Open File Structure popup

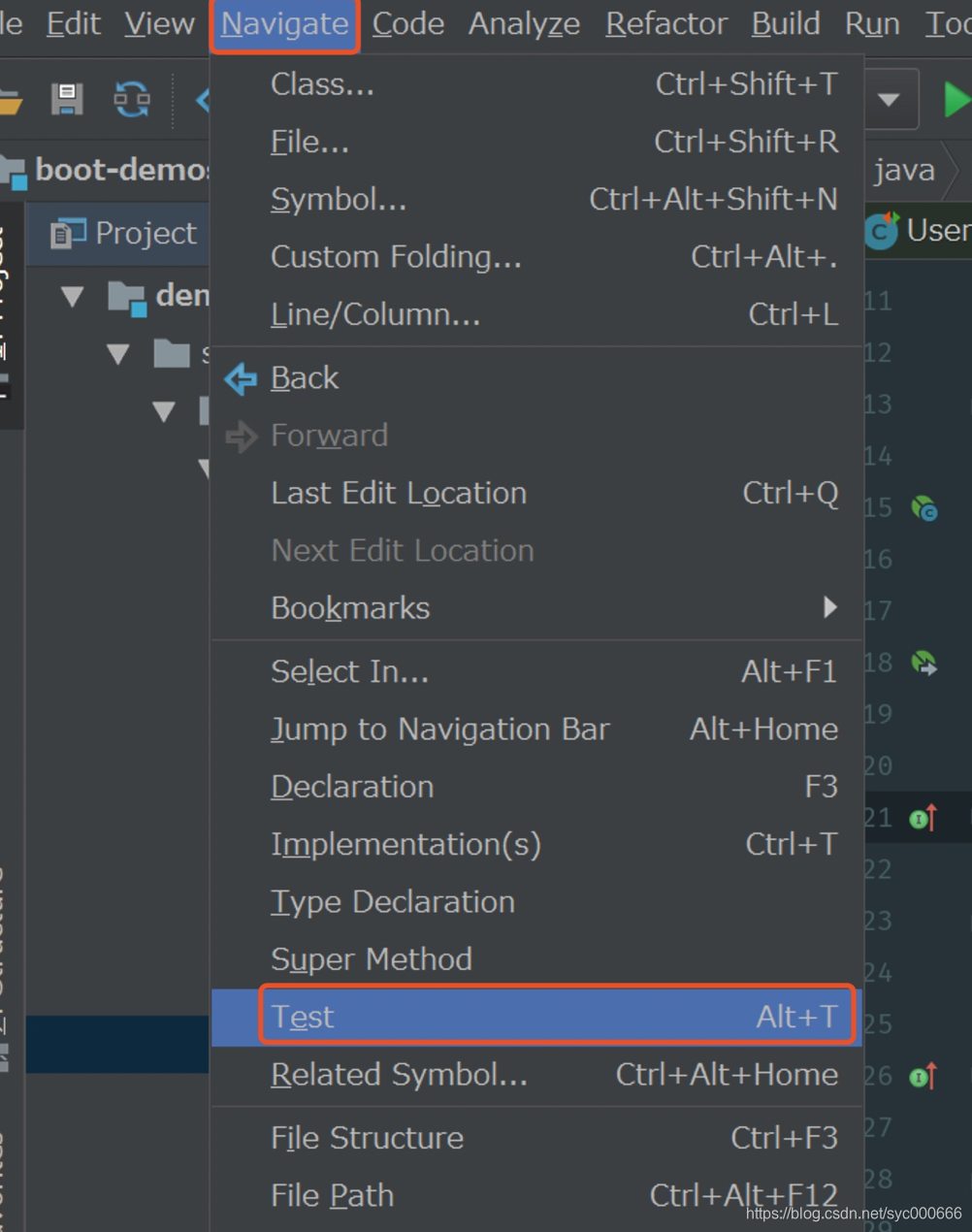point(537,1138)
